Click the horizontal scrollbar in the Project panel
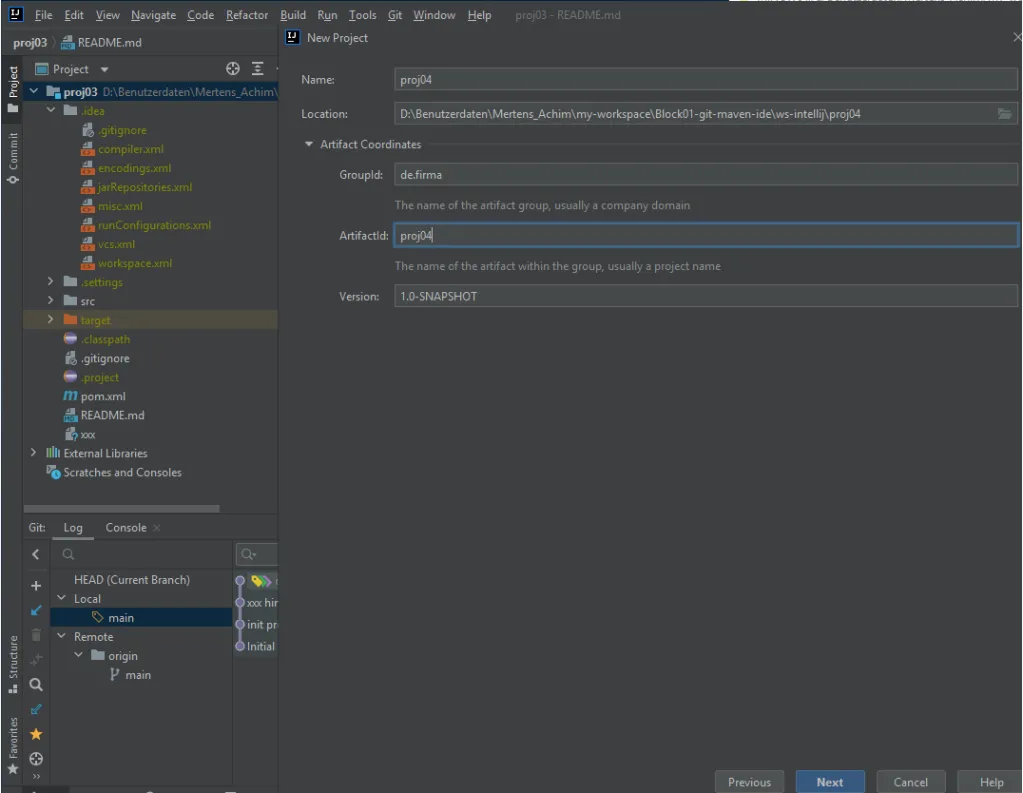This screenshot has height=793, width=1023. pyautogui.click(x=121, y=508)
